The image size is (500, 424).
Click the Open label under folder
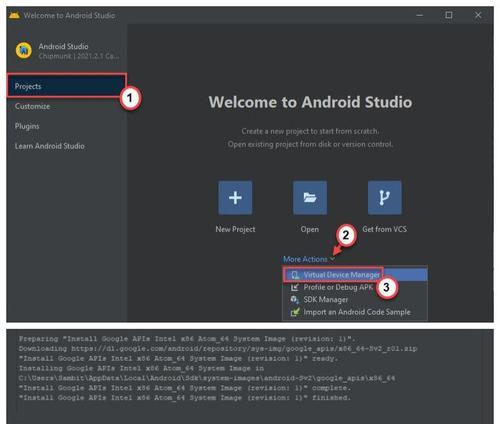click(x=310, y=229)
